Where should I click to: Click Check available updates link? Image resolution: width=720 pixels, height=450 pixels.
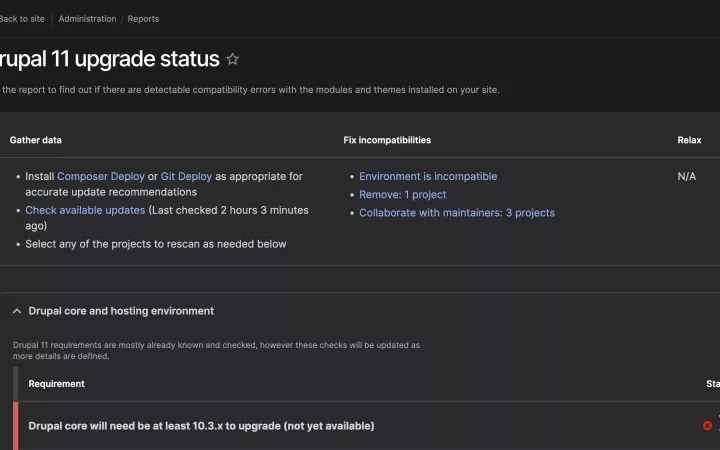(85, 210)
